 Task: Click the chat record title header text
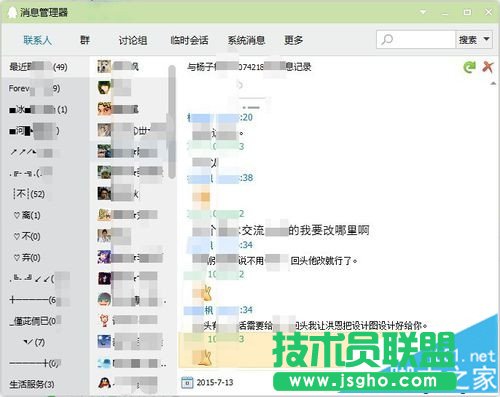tap(249, 67)
